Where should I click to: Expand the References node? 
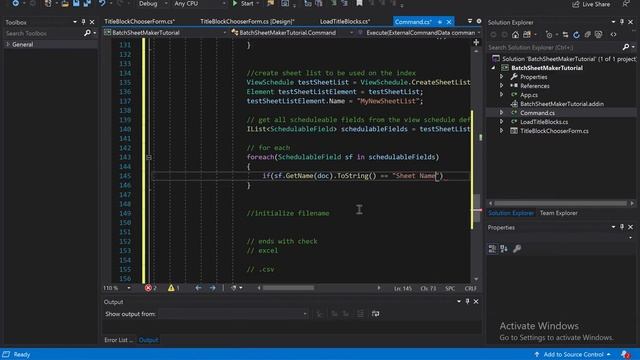(502, 86)
